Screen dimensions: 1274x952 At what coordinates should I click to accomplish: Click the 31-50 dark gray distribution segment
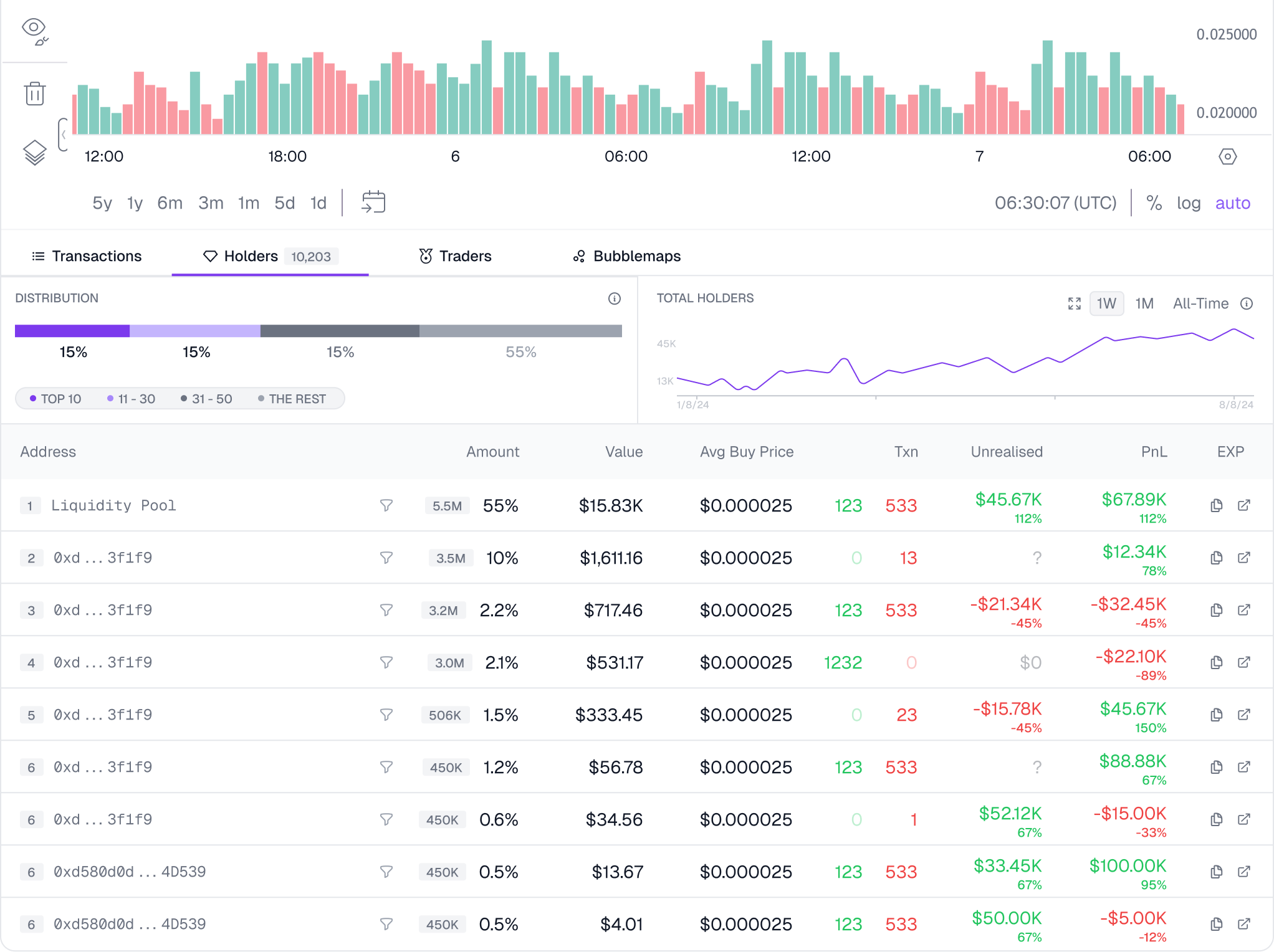(x=340, y=331)
